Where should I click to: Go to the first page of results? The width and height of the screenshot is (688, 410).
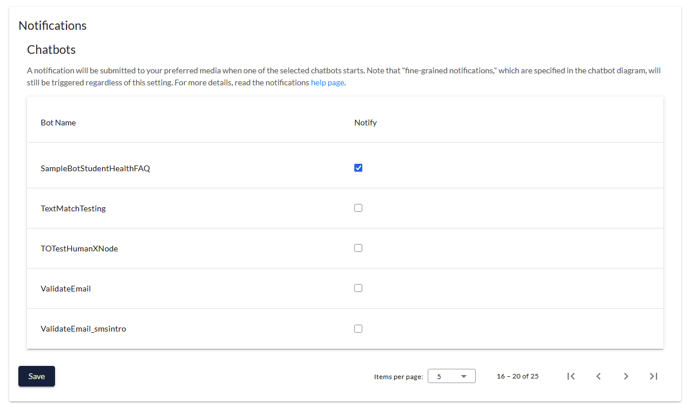point(570,376)
